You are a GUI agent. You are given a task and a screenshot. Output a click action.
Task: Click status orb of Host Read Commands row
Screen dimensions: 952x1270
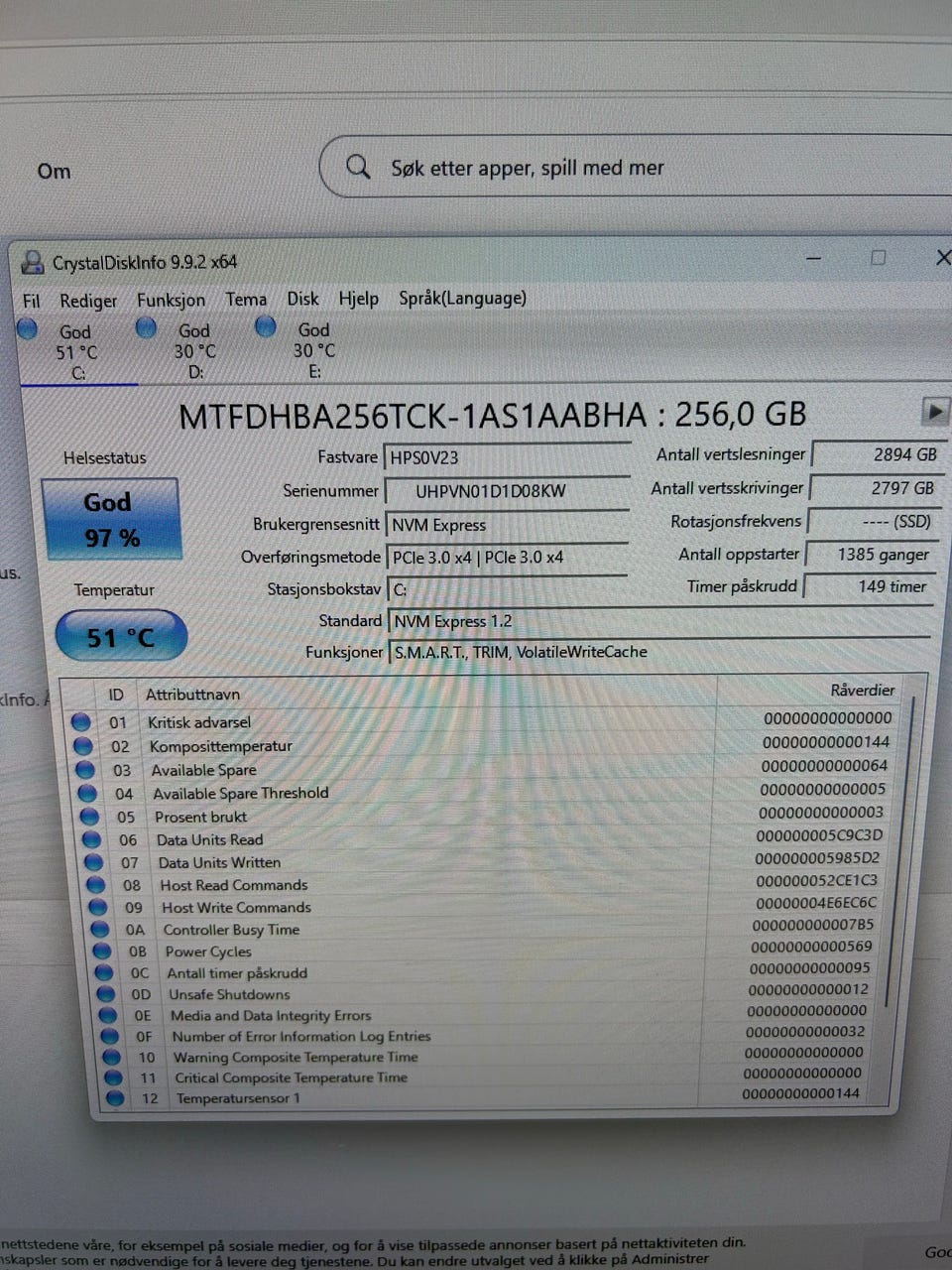point(96,885)
